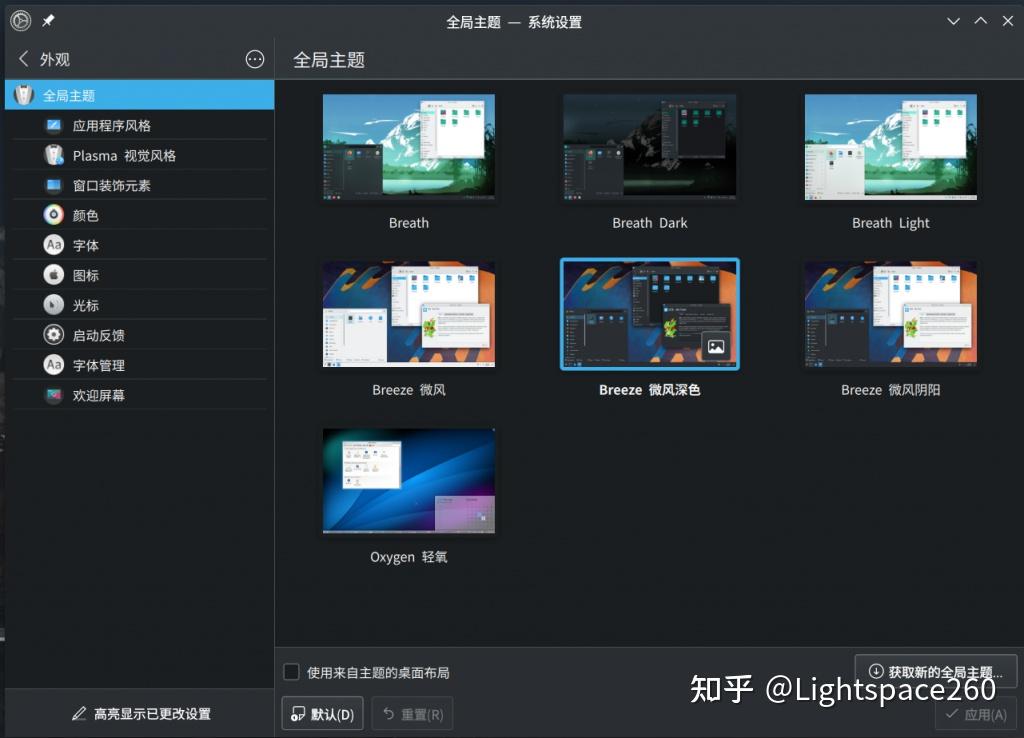Click the 默认(D) button

pyautogui.click(x=322, y=713)
